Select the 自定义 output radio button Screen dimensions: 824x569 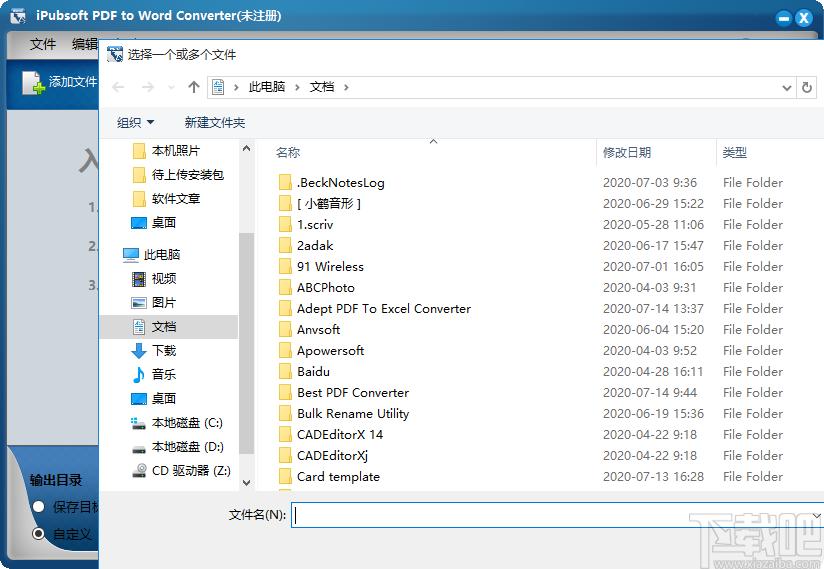[x=38, y=534]
